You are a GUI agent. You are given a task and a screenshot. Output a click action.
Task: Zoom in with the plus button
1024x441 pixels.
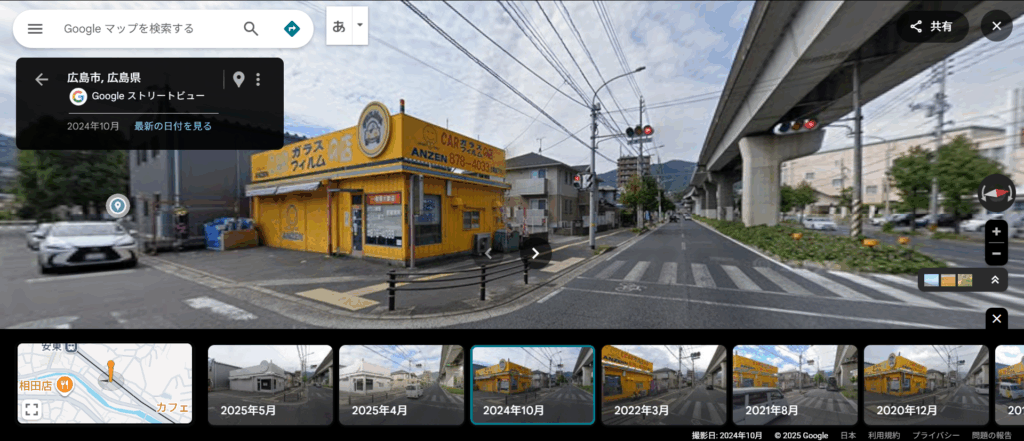coord(996,231)
